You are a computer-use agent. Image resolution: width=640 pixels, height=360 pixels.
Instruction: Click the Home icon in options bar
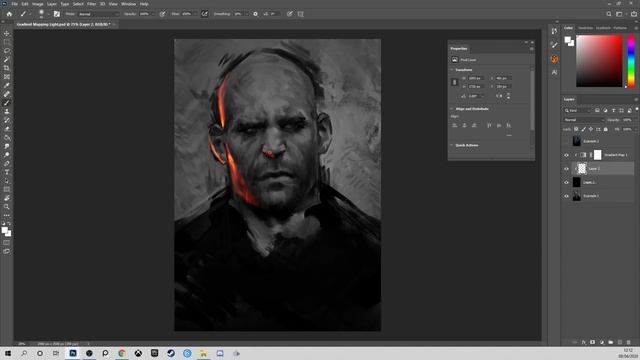coord(9,14)
